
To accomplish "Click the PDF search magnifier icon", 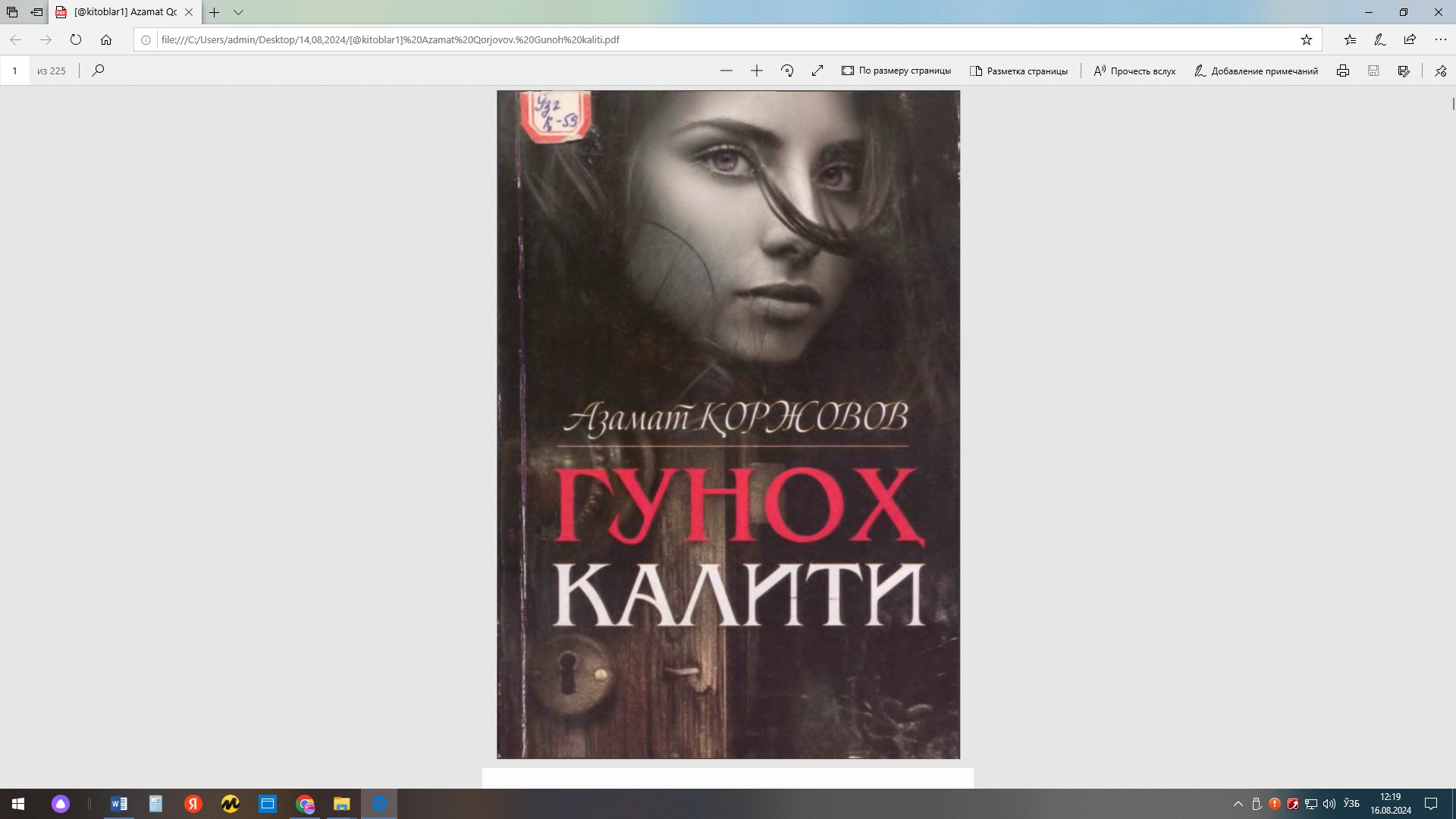I will click(x=98, y=71).
